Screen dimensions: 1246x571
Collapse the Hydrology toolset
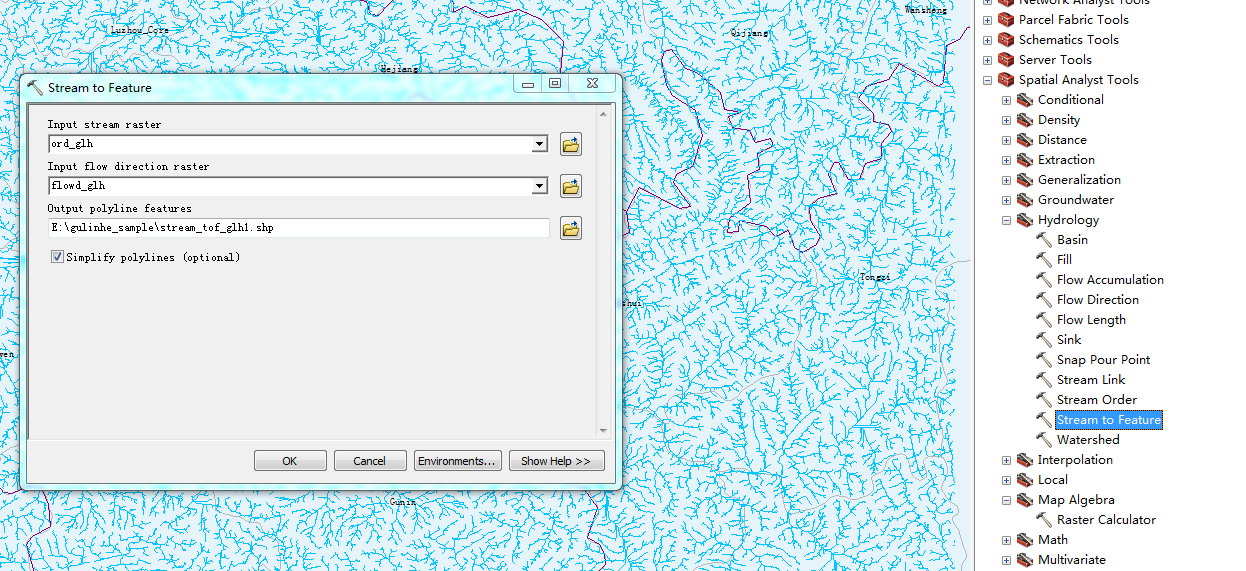click(x=1007, y=220)
